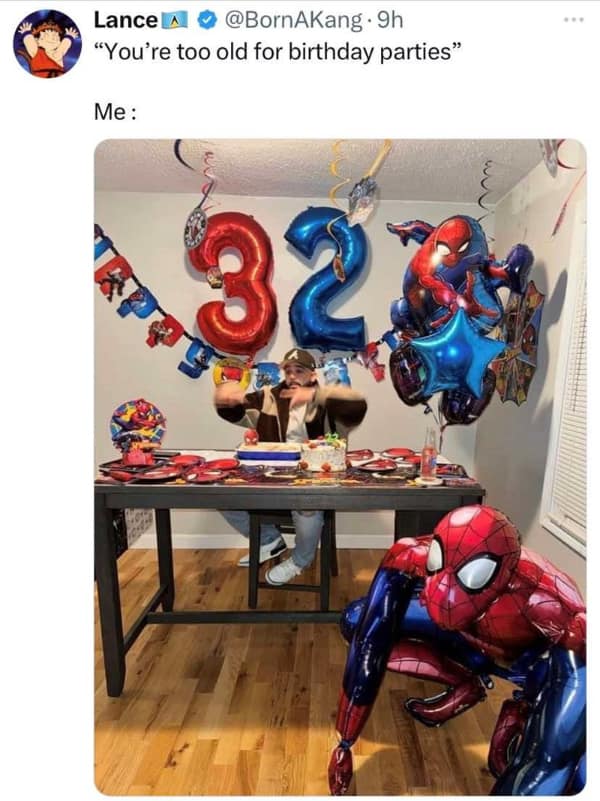Click the white birthday cake on the table
The image size is (600, 801).
323,454
